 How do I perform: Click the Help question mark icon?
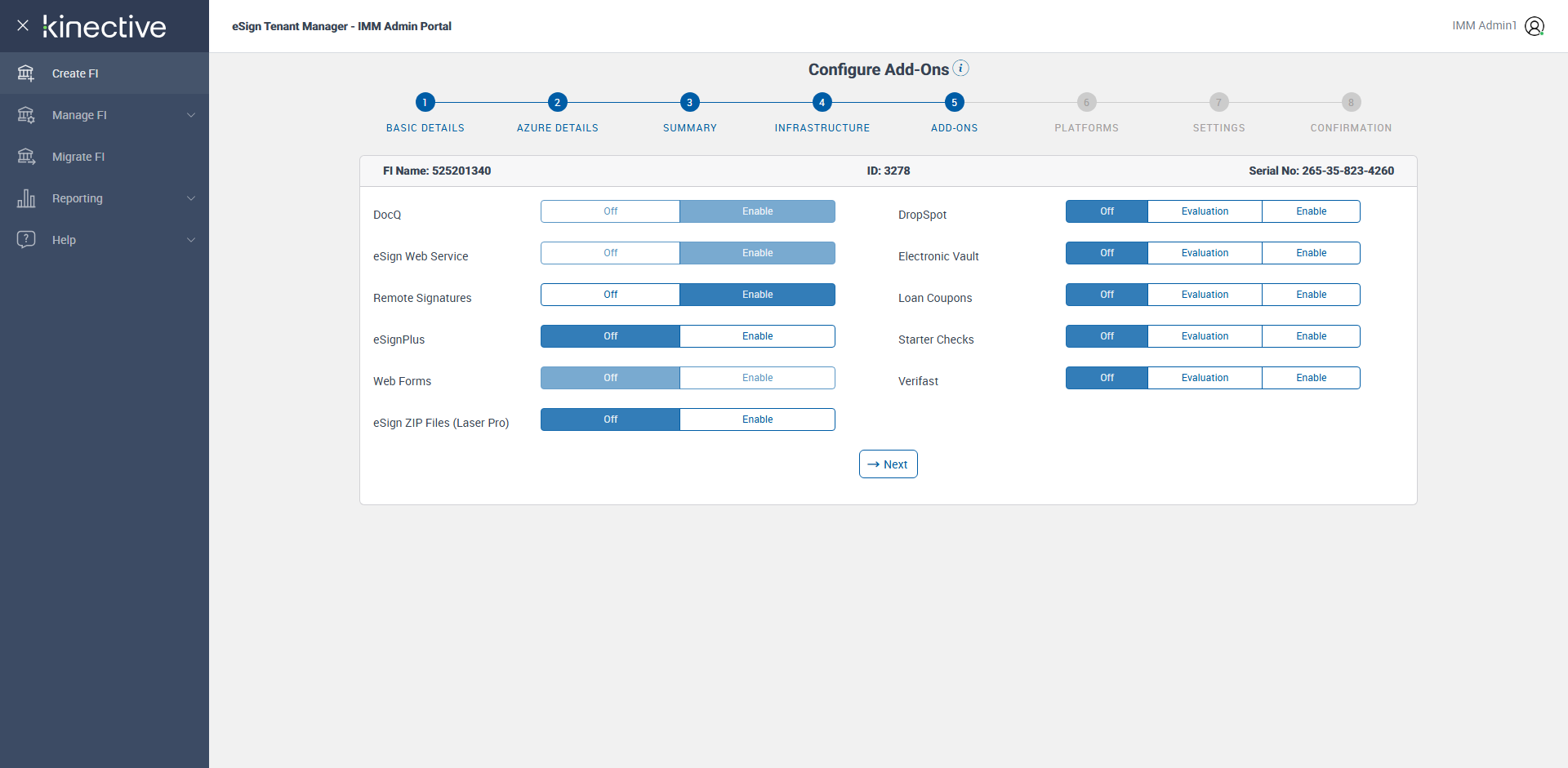26,240
